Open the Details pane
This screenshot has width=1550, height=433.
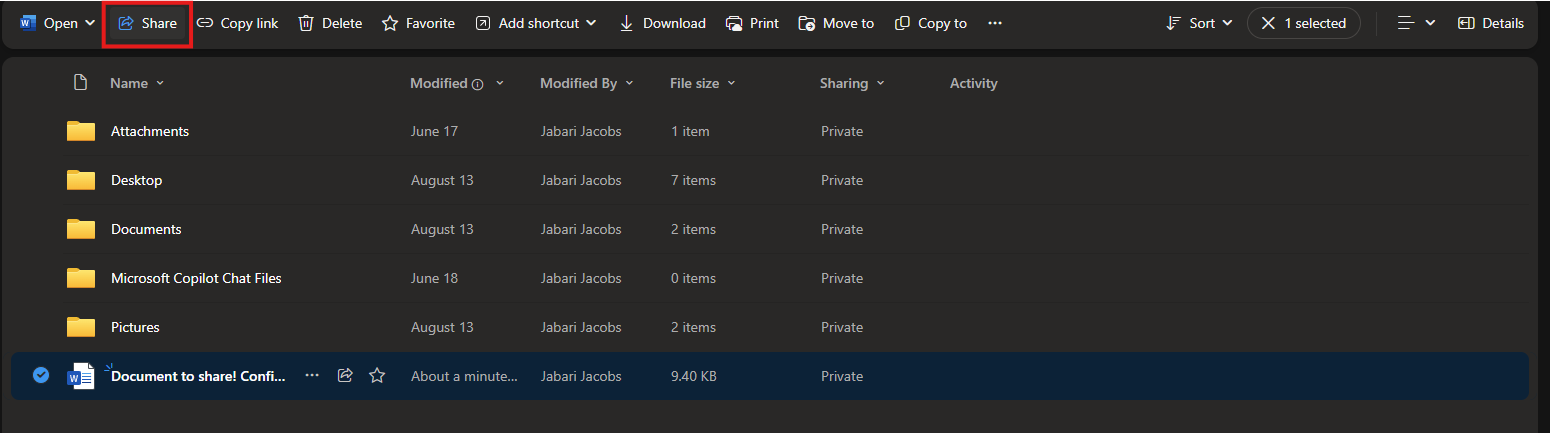[1490, 23]
